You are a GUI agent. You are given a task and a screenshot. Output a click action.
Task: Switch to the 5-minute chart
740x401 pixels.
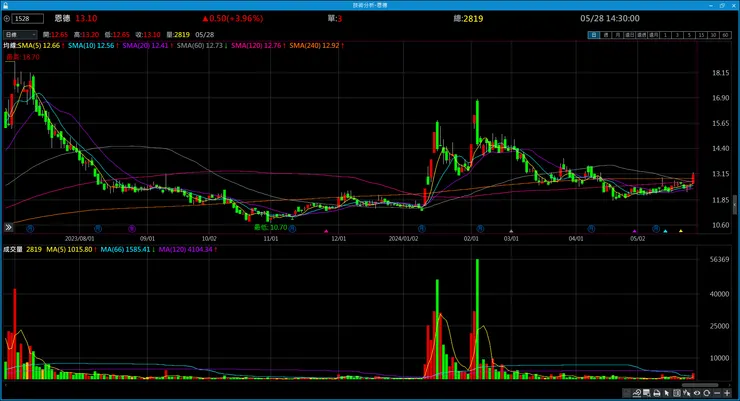point(689,35)
